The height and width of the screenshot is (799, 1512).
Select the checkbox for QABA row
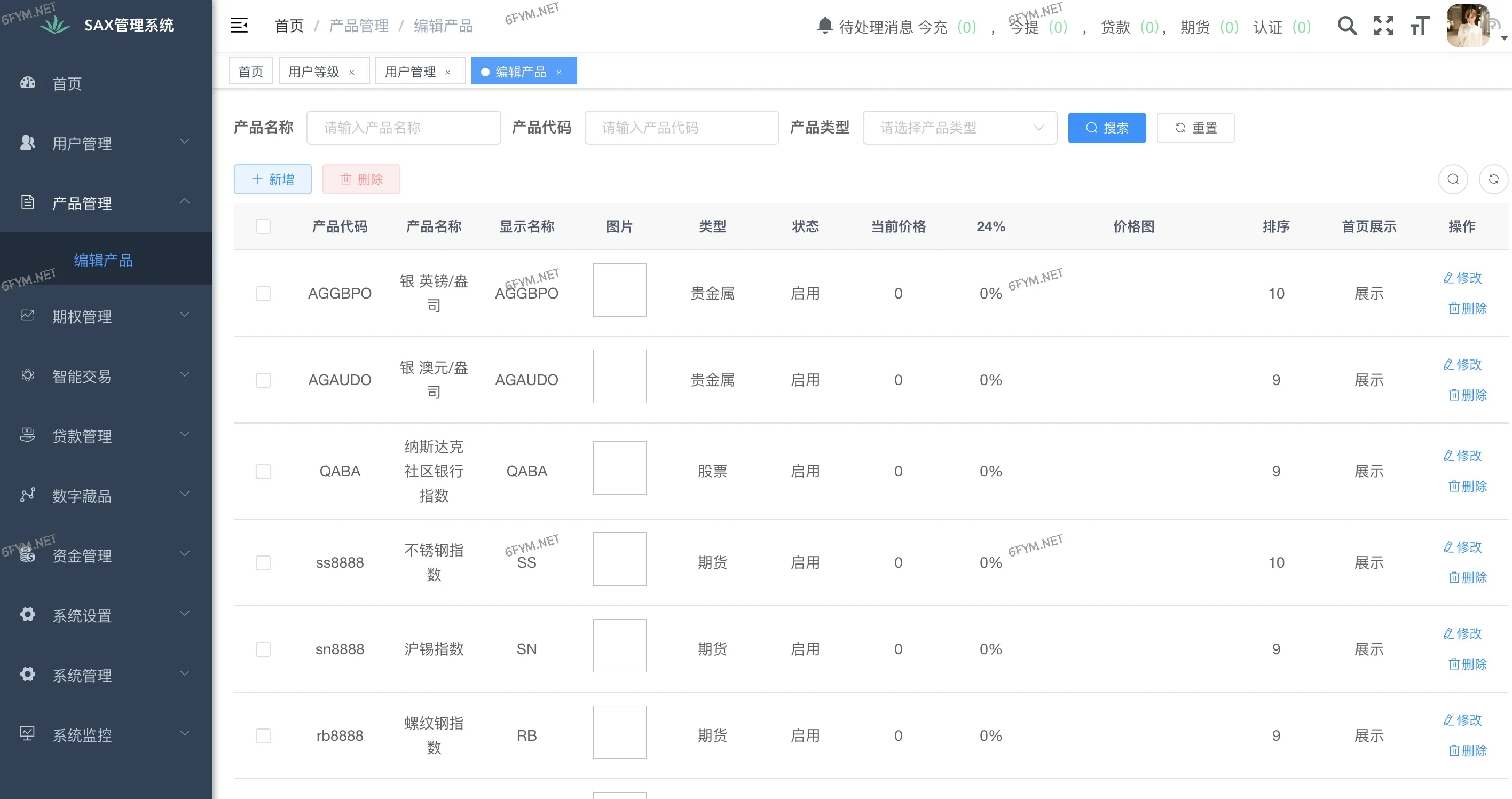(263, 472)
